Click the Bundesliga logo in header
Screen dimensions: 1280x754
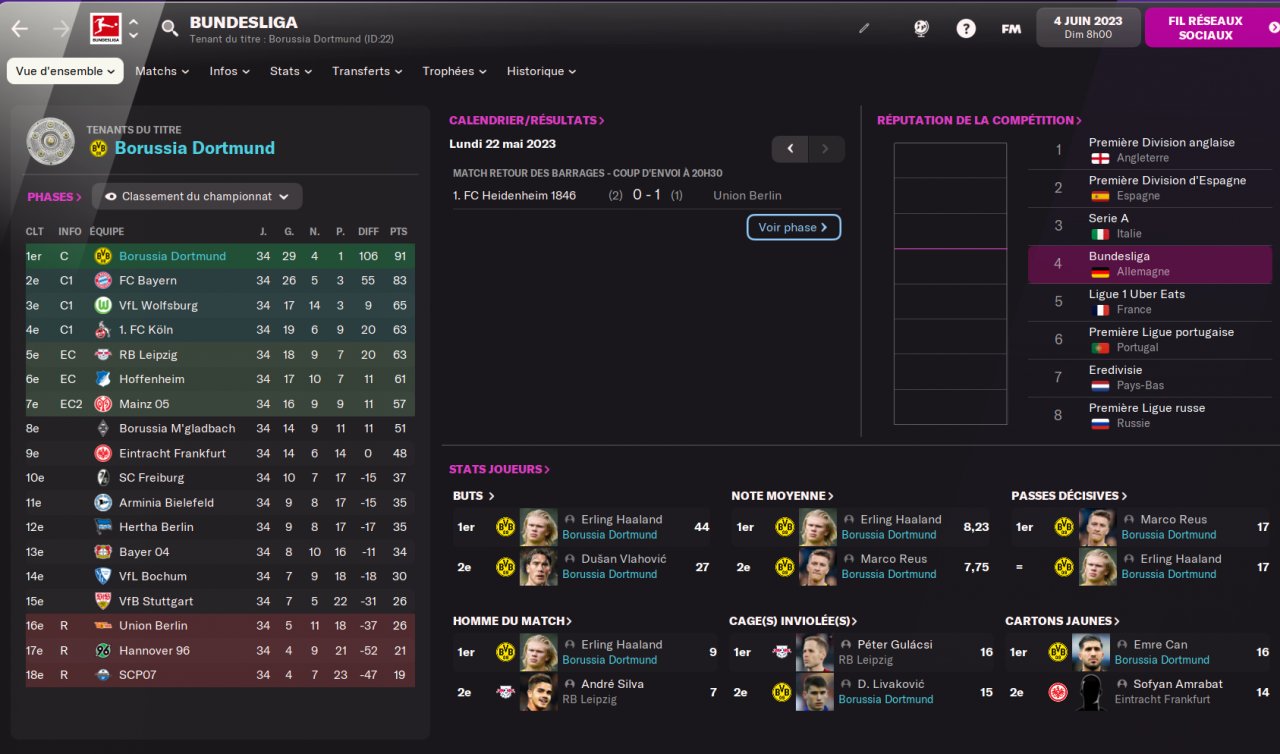[x=105, y=28]
